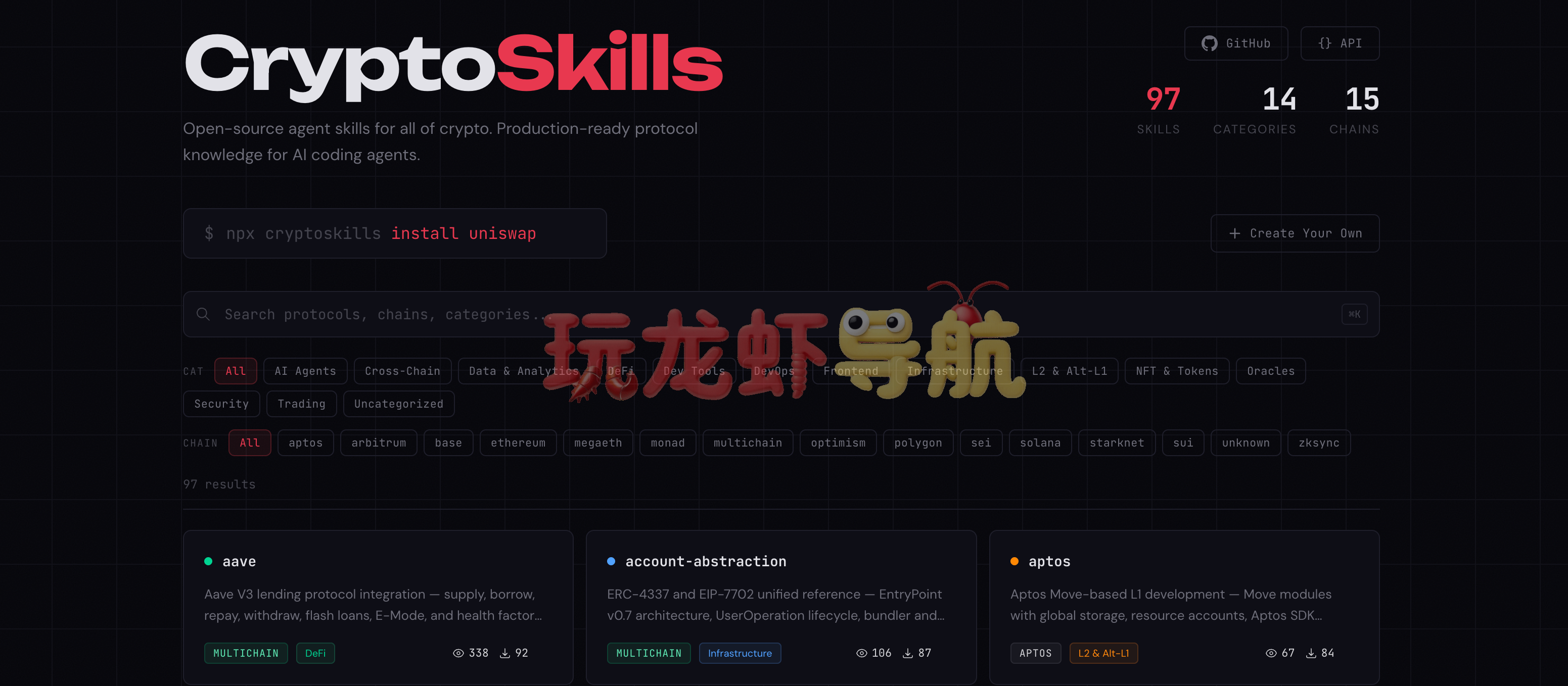Filter by Trading category
This screenshot has height=686, width=1568.
(301, 404)
